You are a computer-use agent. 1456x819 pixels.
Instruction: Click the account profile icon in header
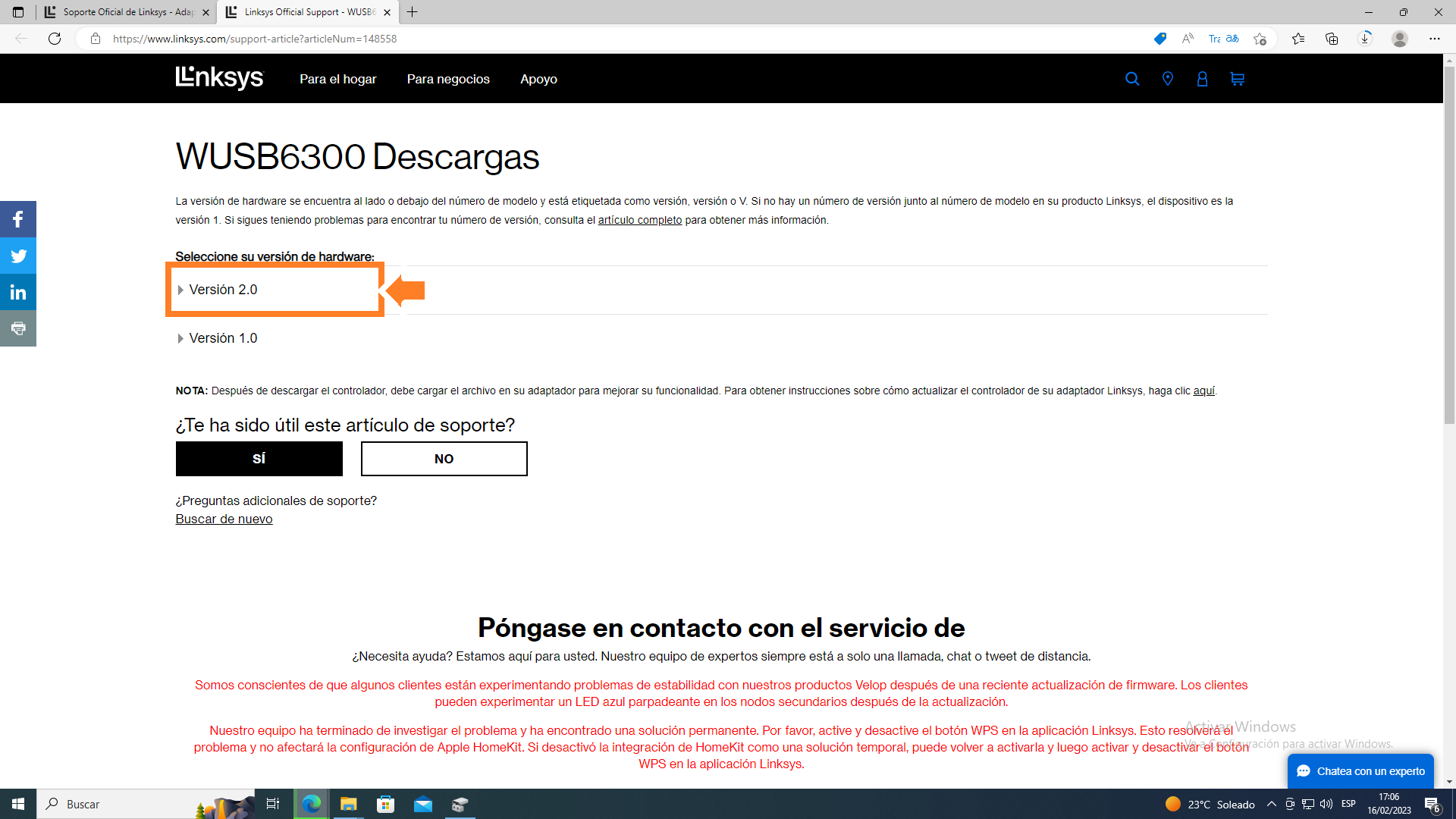[x=1202, y=79]
